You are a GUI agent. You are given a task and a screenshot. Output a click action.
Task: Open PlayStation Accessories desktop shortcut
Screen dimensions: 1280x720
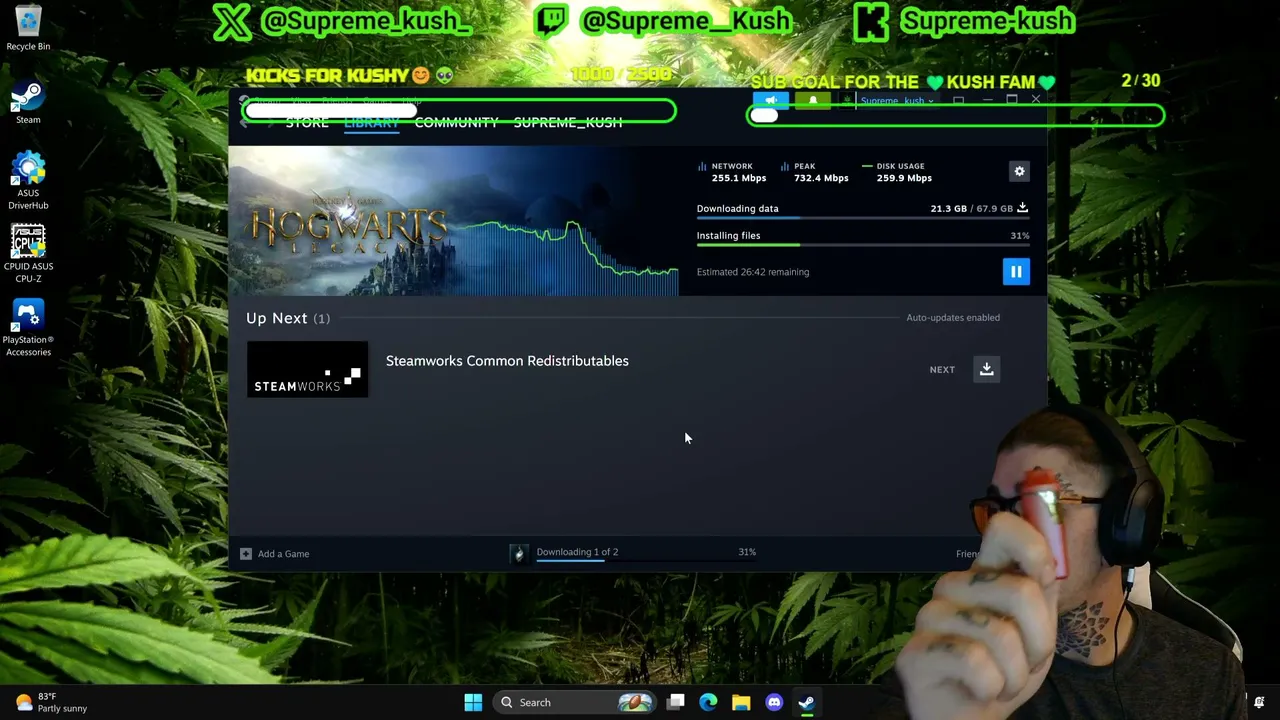[28, 327]
